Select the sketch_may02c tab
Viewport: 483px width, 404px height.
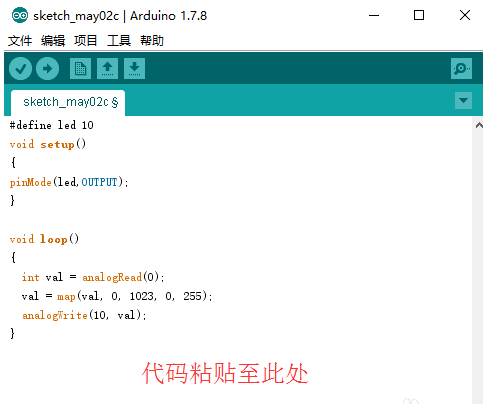68,102
